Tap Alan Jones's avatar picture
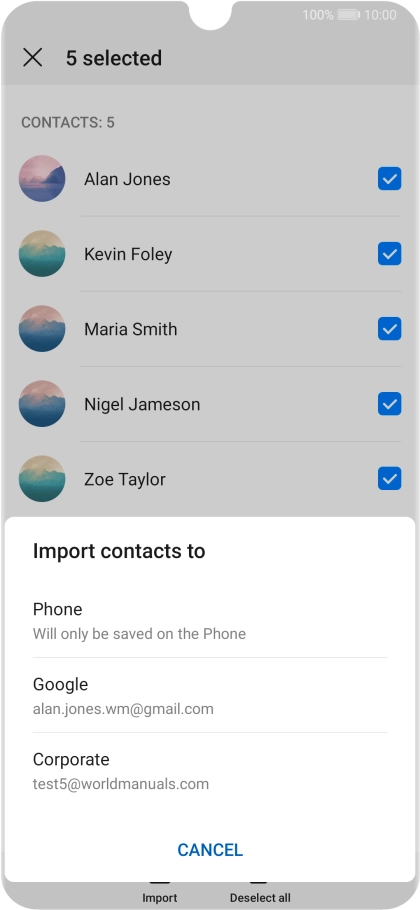The width and height of the screenshot is (420, 910). tap(42, 179)
